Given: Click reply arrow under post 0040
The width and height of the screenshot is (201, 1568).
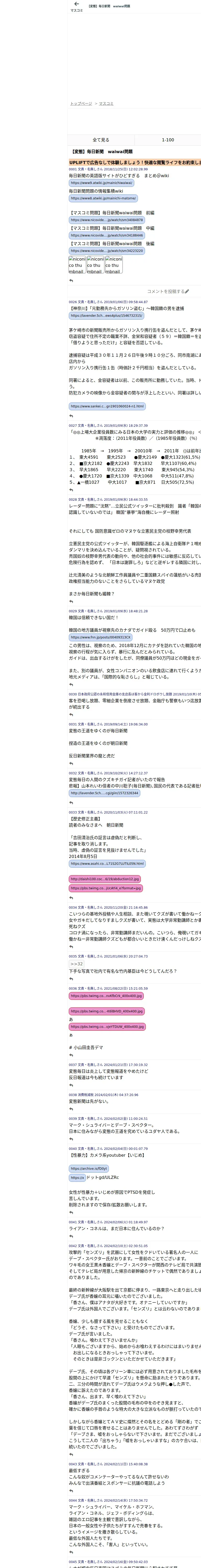Looking at the screenshot, I should click(x=71, y=1213).
